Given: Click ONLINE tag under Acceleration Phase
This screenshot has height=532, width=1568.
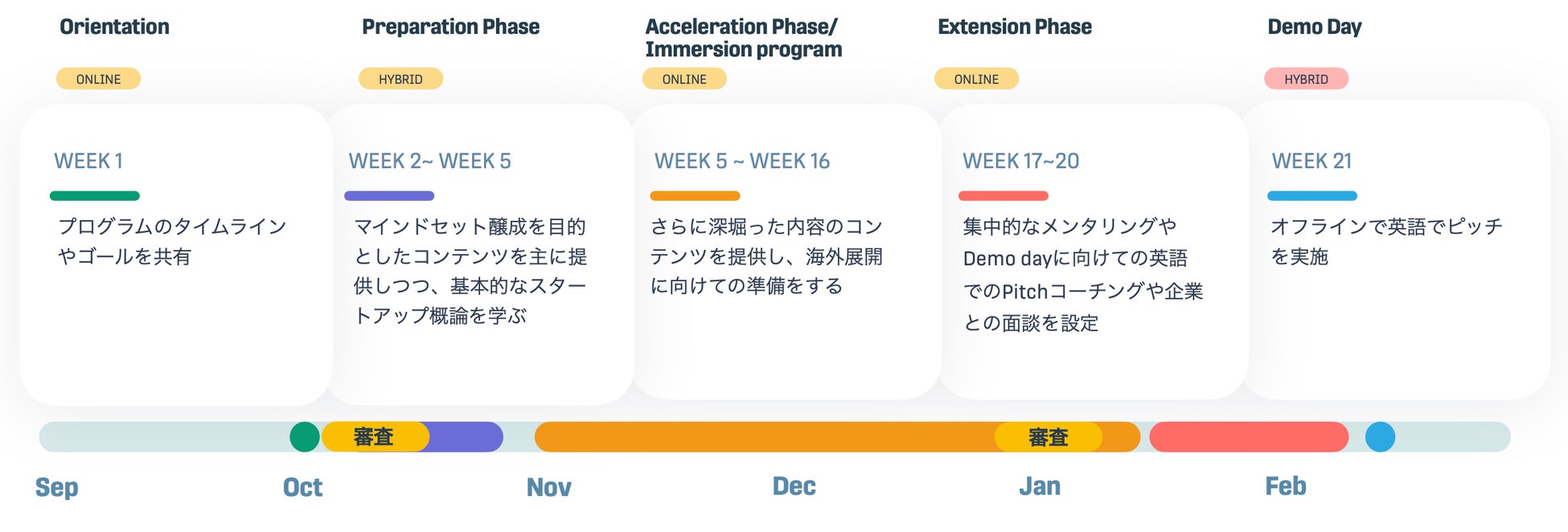Looking at the screenshot, I should [x=684, y=79].
